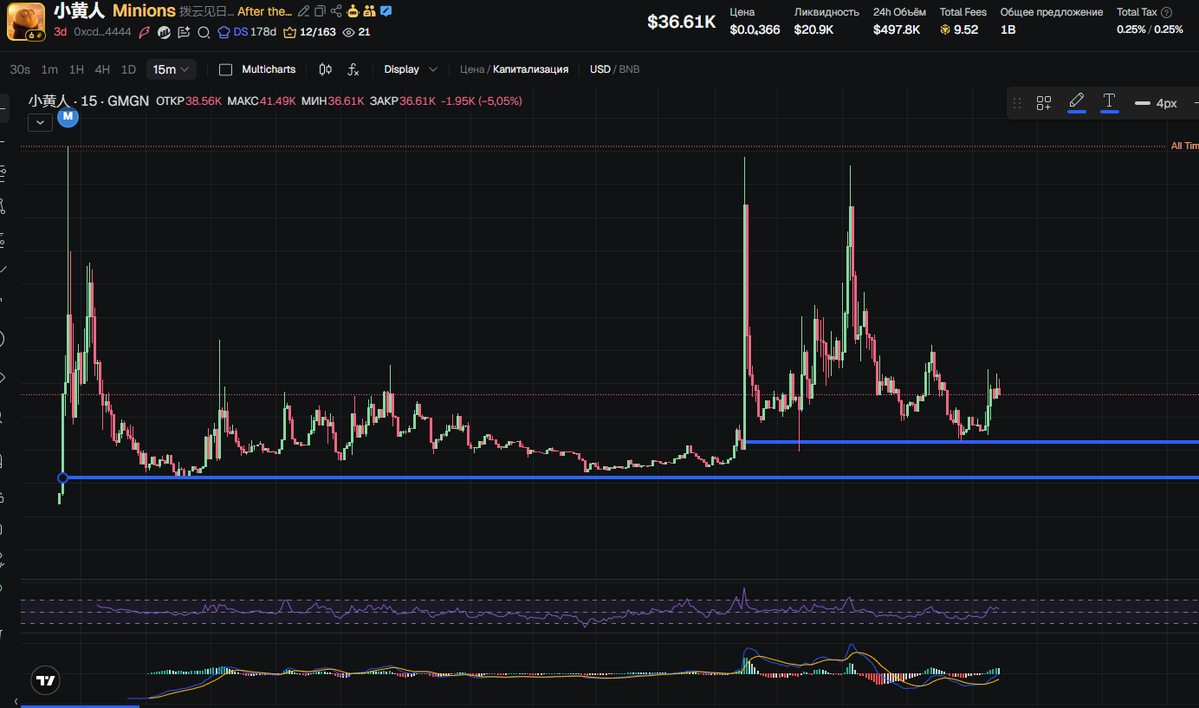Click the market cap value $36.61K

[x=681, y=21]
